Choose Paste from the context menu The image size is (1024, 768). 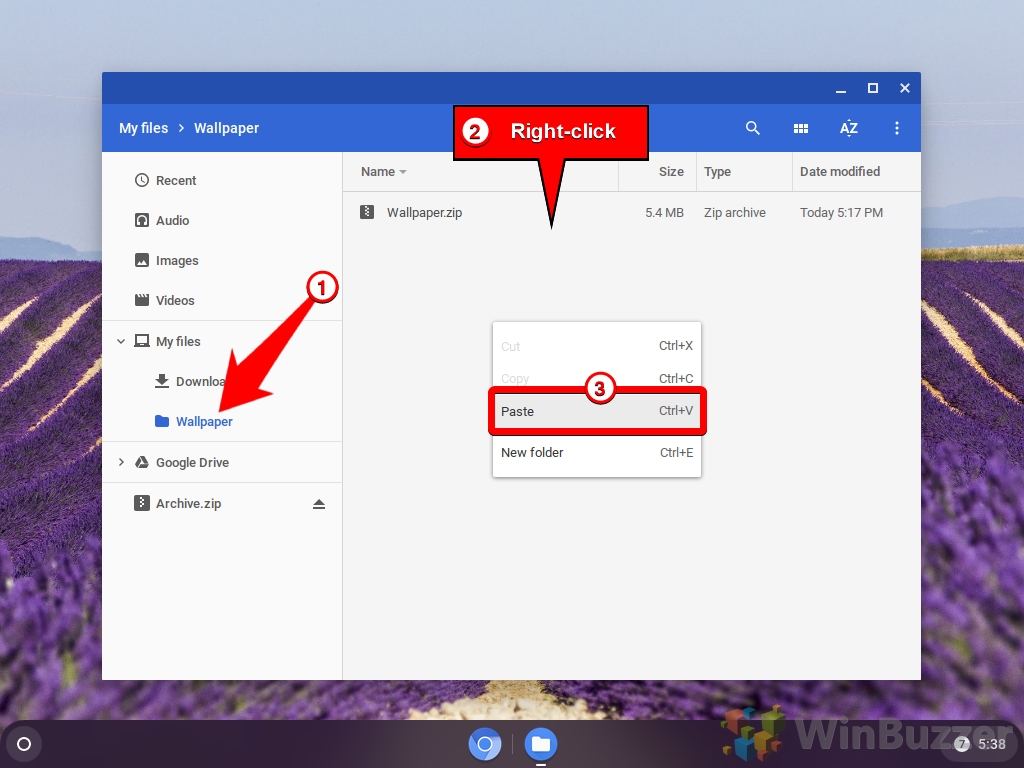(x=597, y=411)
